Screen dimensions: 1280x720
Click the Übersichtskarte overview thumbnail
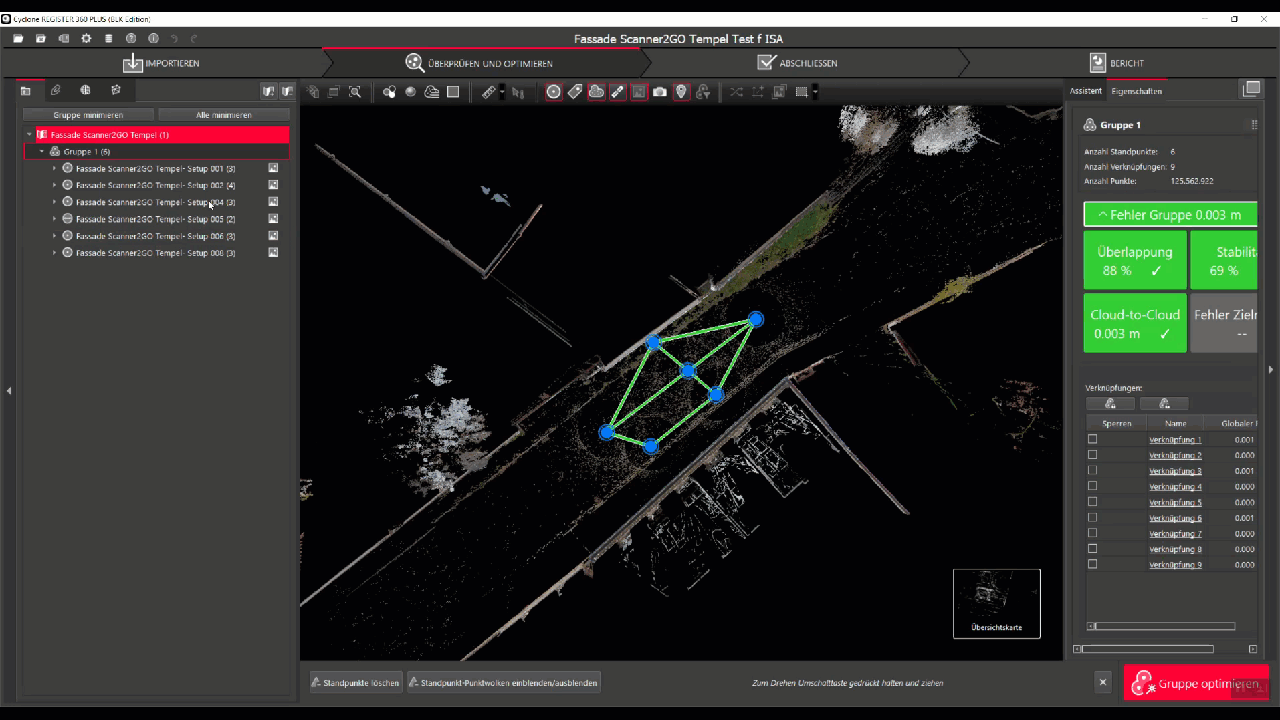pos(997,603)
